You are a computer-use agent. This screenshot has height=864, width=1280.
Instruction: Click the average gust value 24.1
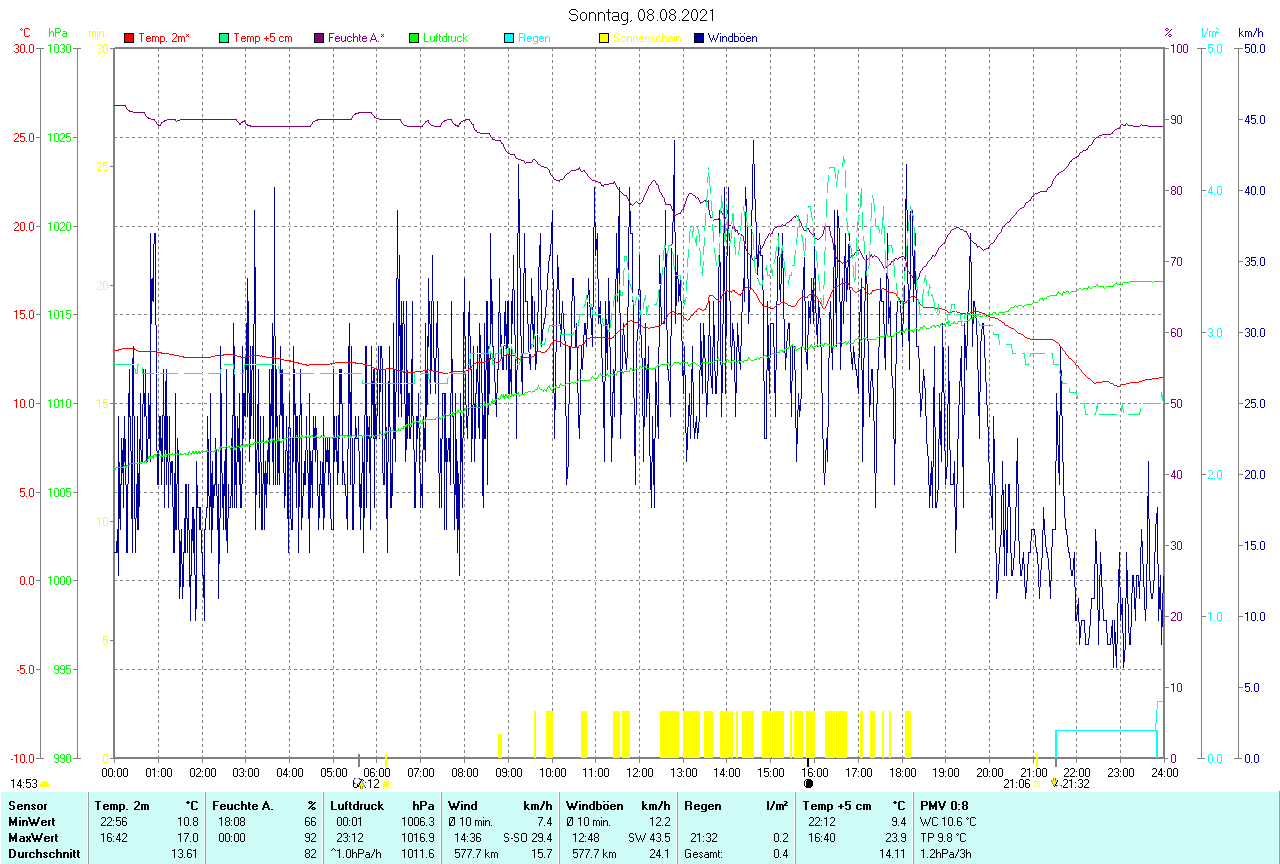(659, 855)
